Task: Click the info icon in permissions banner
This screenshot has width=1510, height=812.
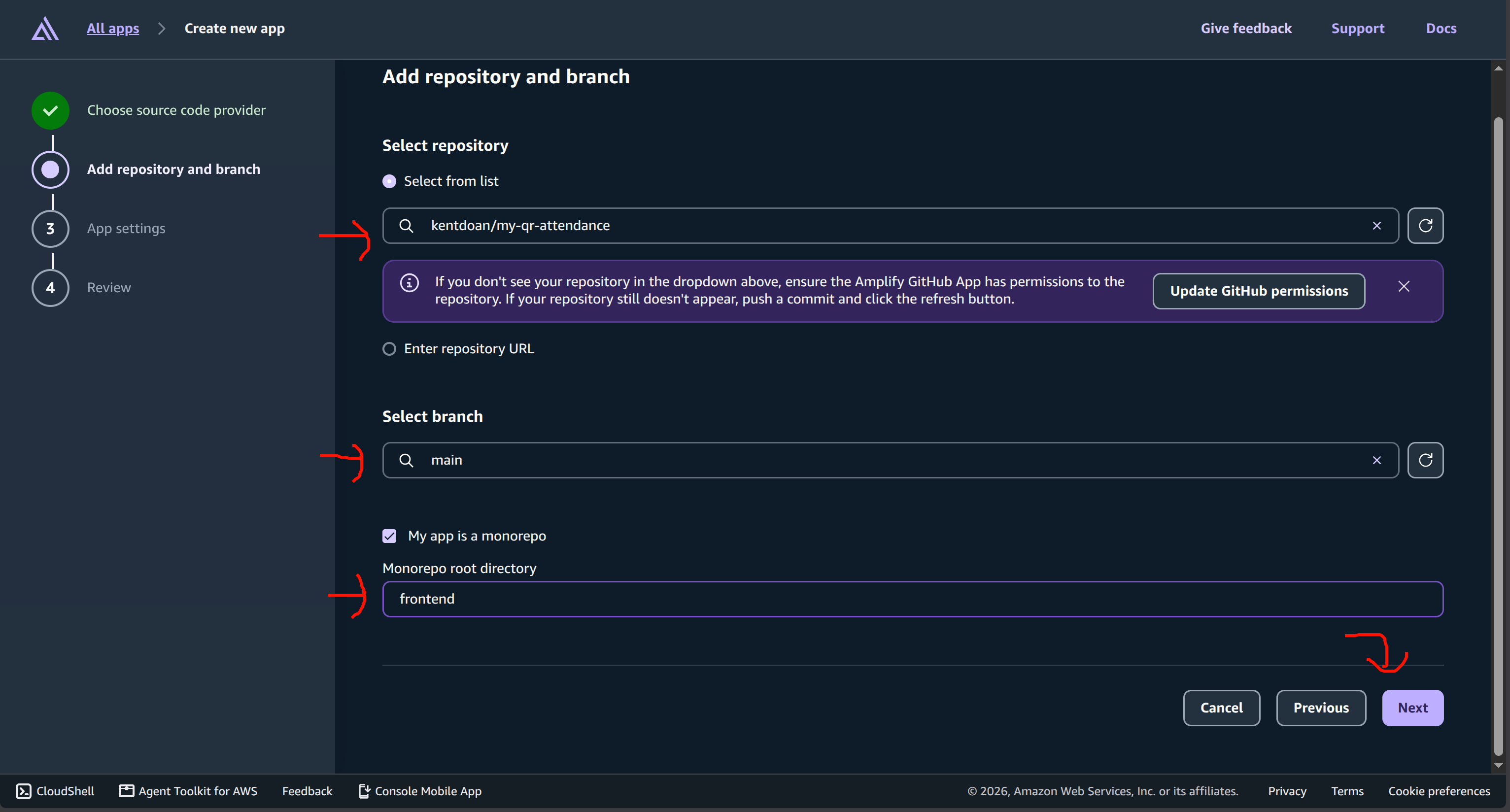Action: (409, 283)
